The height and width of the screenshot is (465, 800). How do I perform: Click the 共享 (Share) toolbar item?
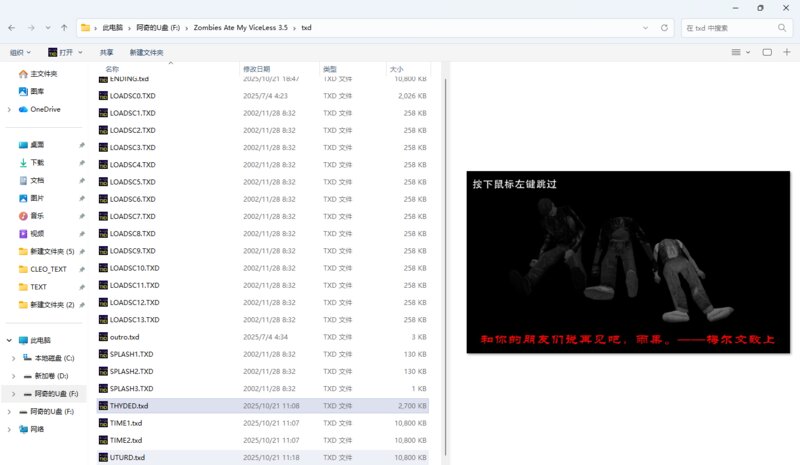[106, 51]
